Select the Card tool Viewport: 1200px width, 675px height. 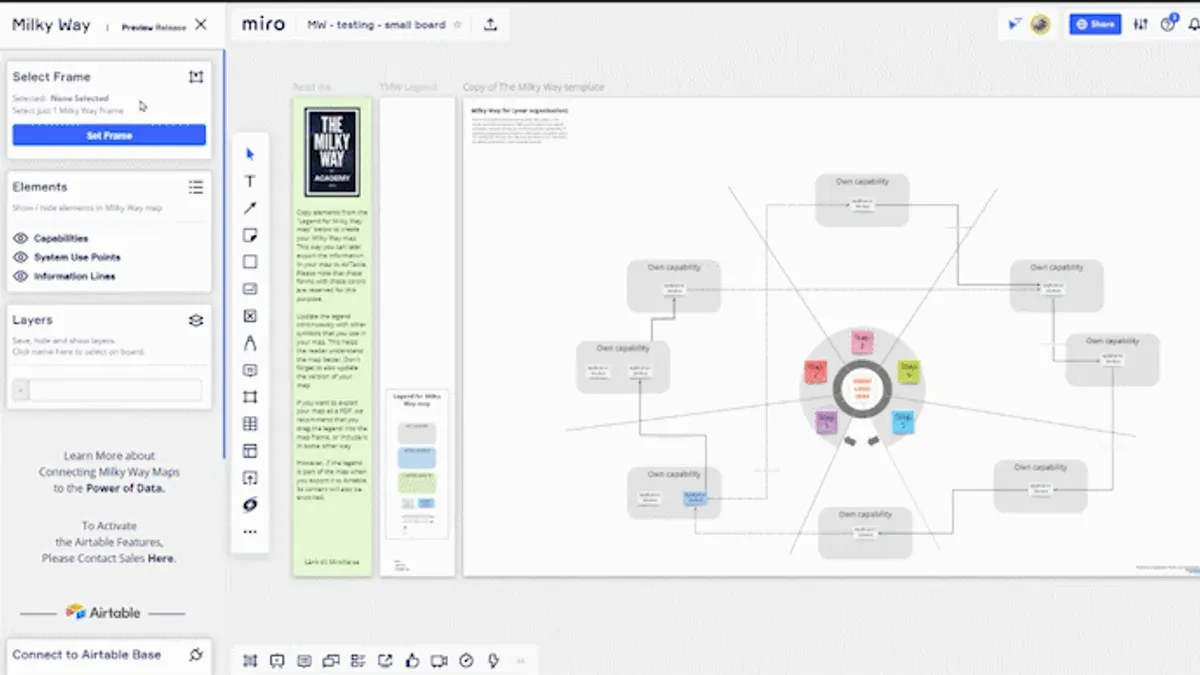(x=250, y=289)
